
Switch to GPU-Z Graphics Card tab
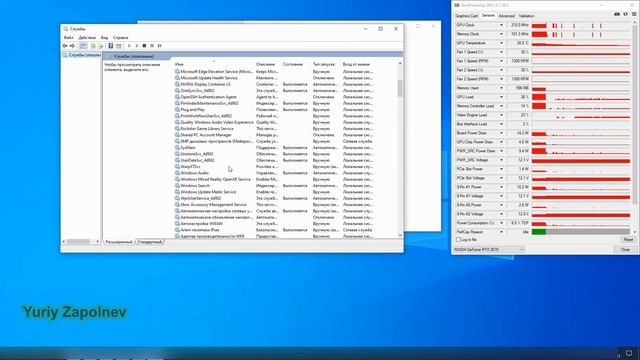(467, 16)
